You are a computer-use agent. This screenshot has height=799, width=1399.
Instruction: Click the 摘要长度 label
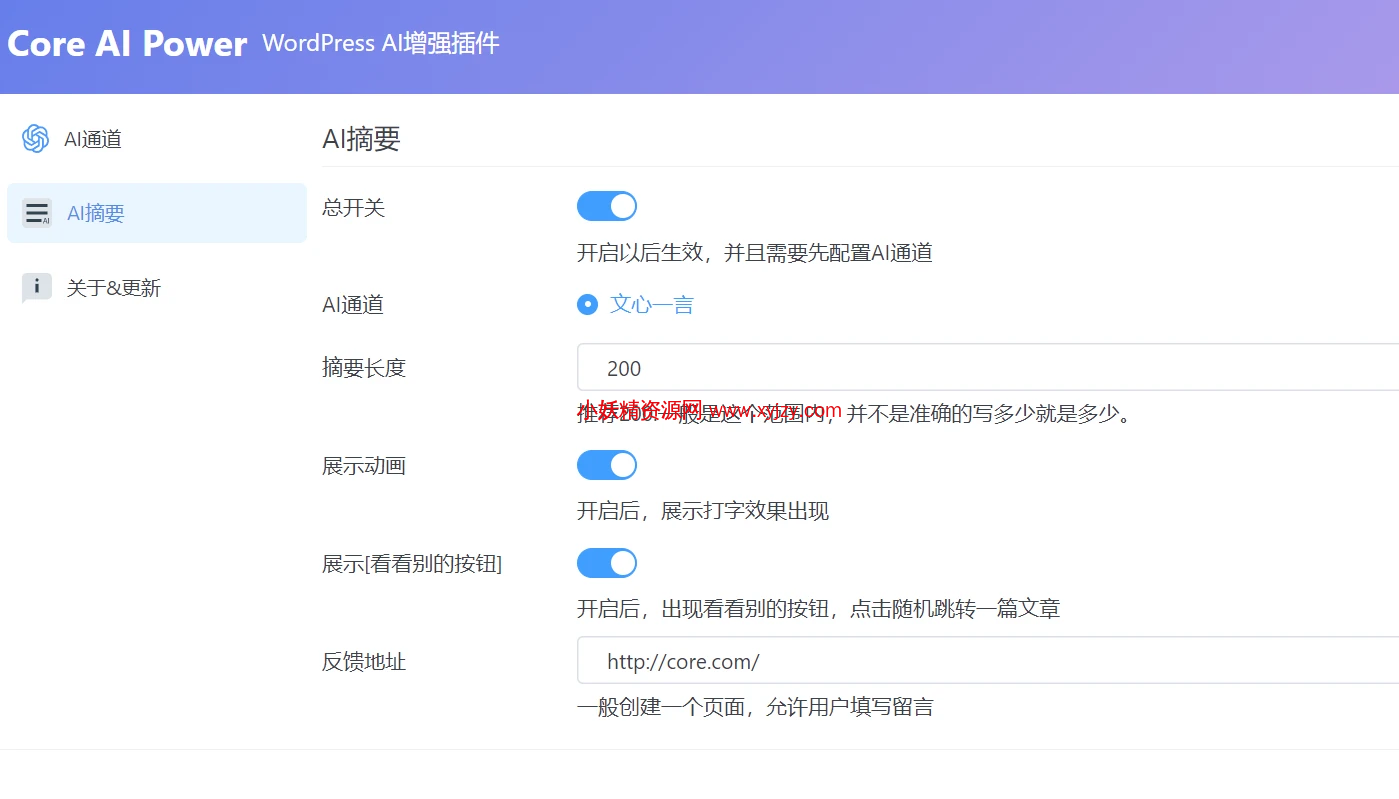[364, 368]
